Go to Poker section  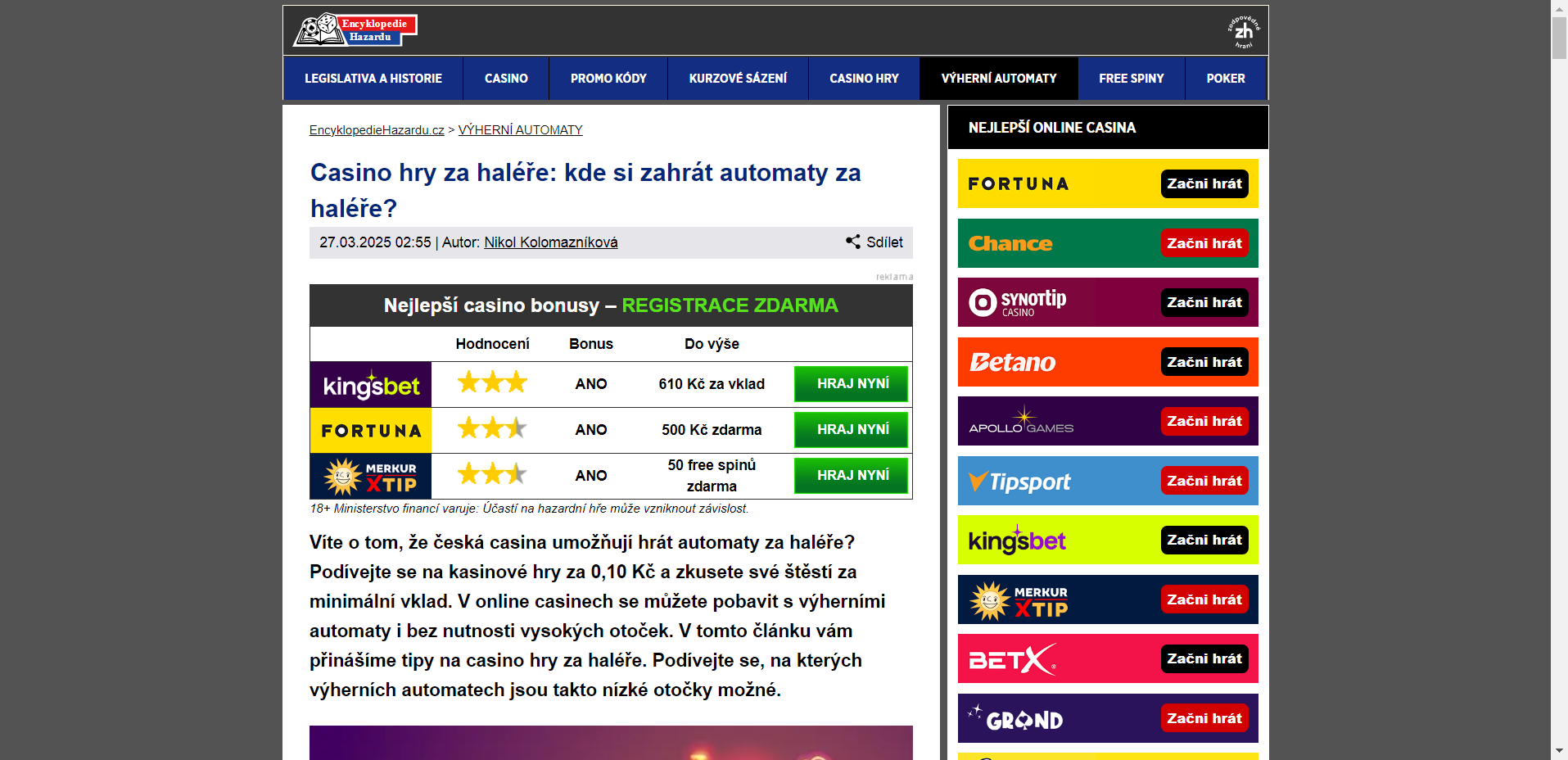point(1226,79)
